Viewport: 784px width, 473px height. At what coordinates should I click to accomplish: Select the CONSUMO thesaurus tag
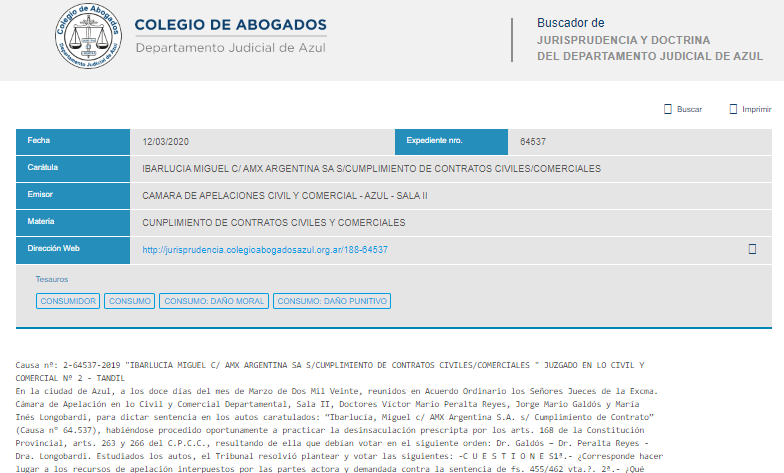(x=130, y=301)
